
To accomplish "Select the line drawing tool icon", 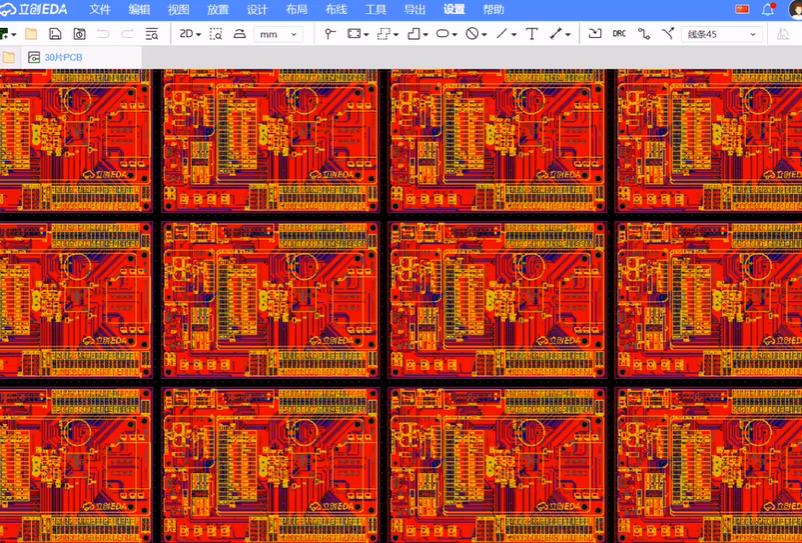I will point(502,34).
